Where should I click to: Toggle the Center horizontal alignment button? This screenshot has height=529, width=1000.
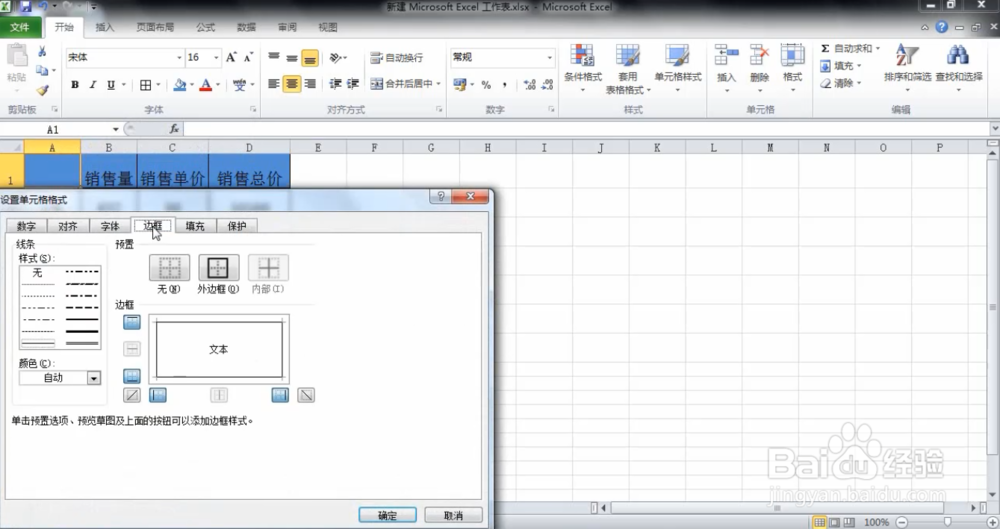[x=291, y=84]
